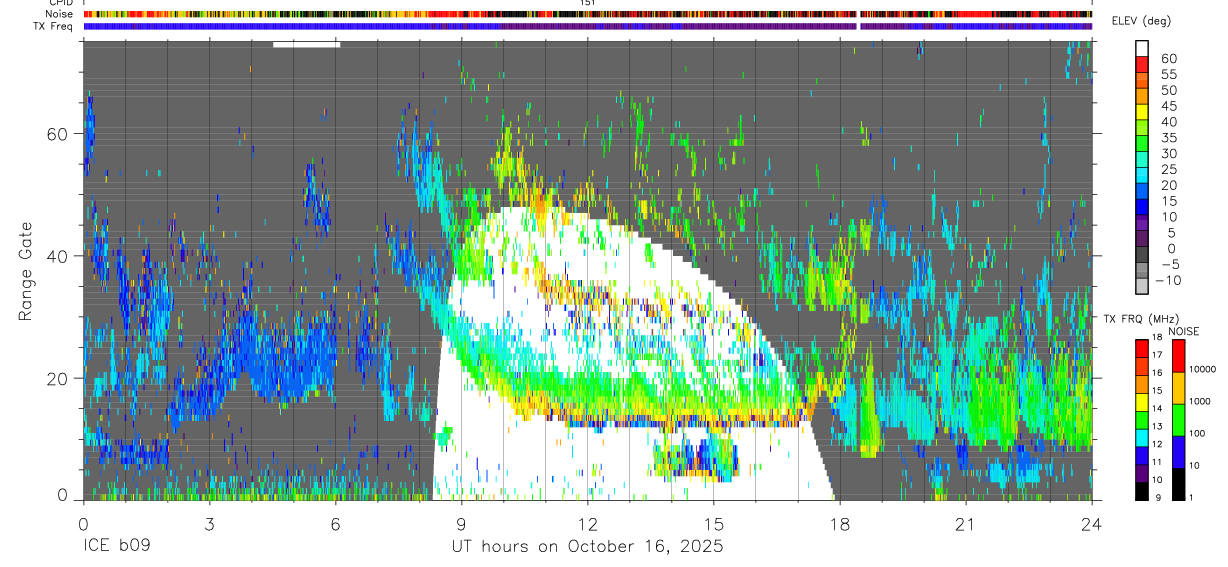Pick the orange 1000–10000 noise swatch

(1177, 387)
